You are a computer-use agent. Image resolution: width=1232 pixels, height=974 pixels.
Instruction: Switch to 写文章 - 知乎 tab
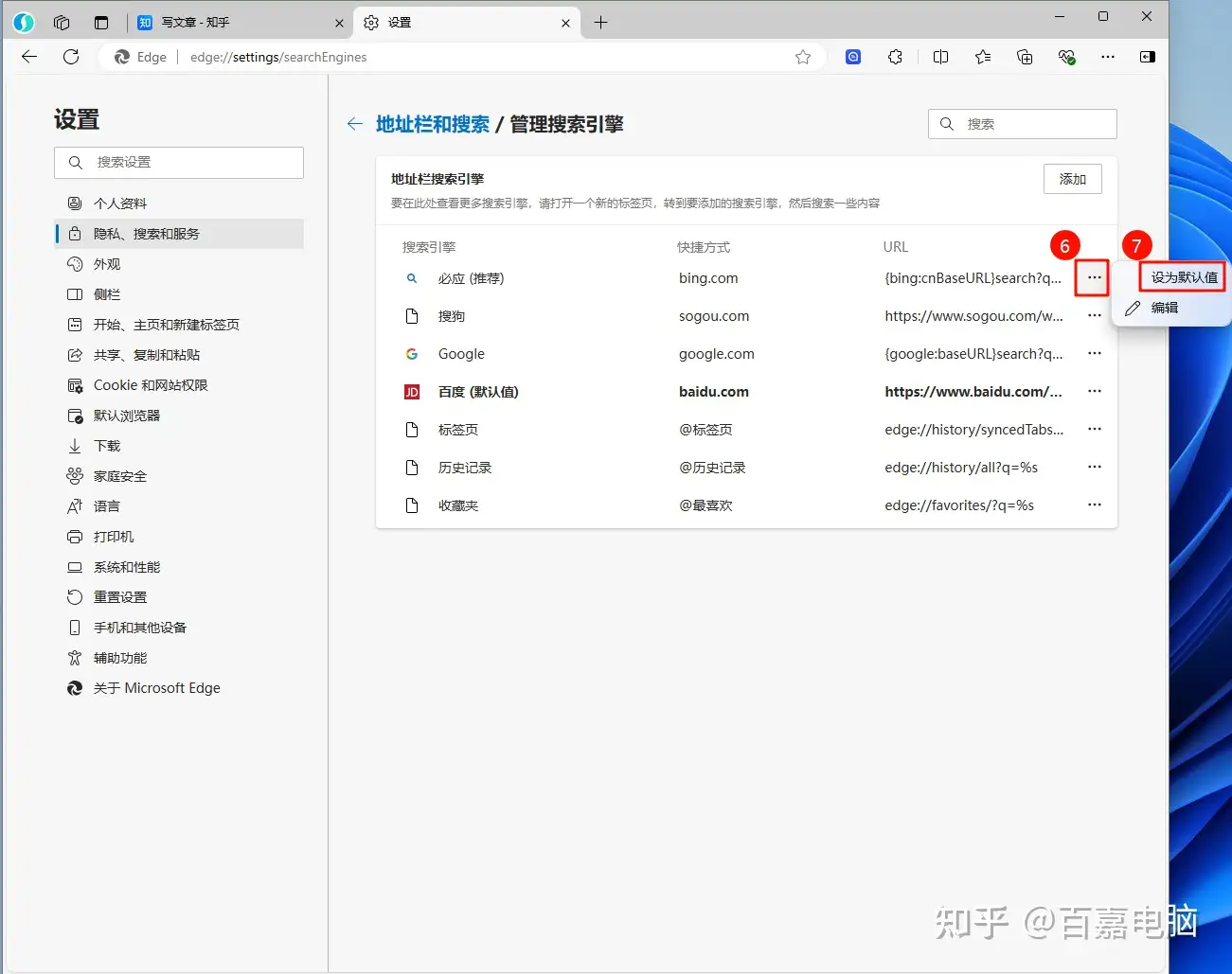(240, 22)
